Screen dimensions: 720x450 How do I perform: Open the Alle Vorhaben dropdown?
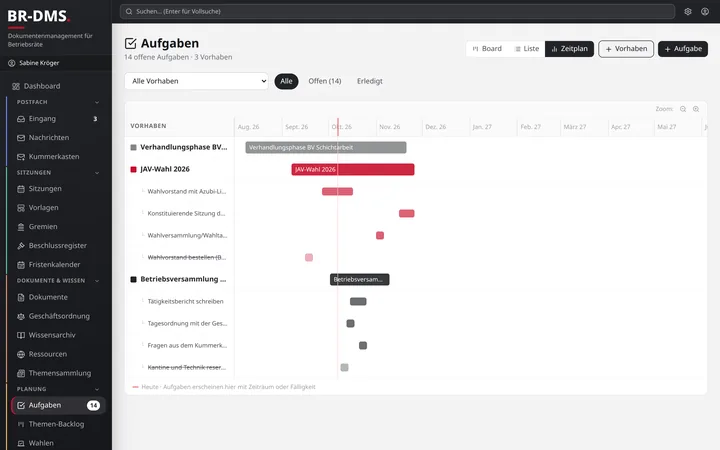[x=197, y=81]
